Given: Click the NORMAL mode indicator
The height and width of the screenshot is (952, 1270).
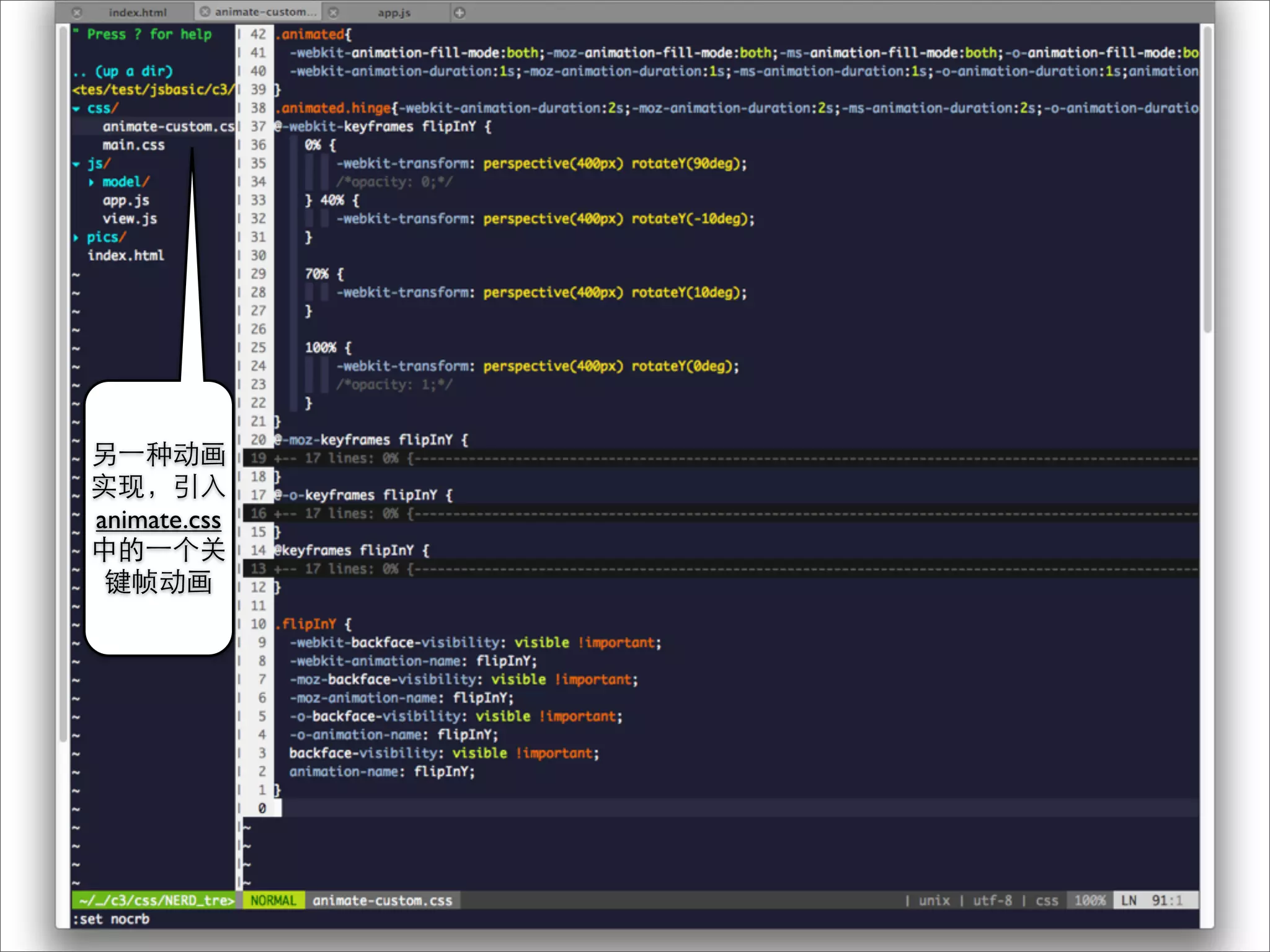Looking at the screenshot, I should [x=273, y=901].
